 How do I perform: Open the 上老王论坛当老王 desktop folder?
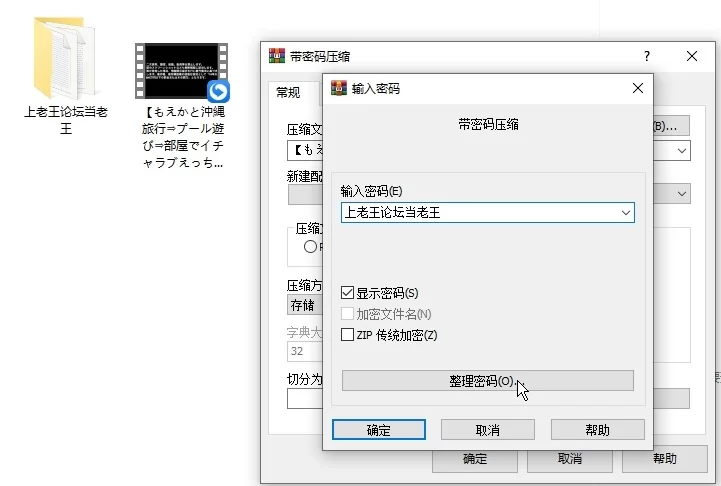[x=65, y=58]
